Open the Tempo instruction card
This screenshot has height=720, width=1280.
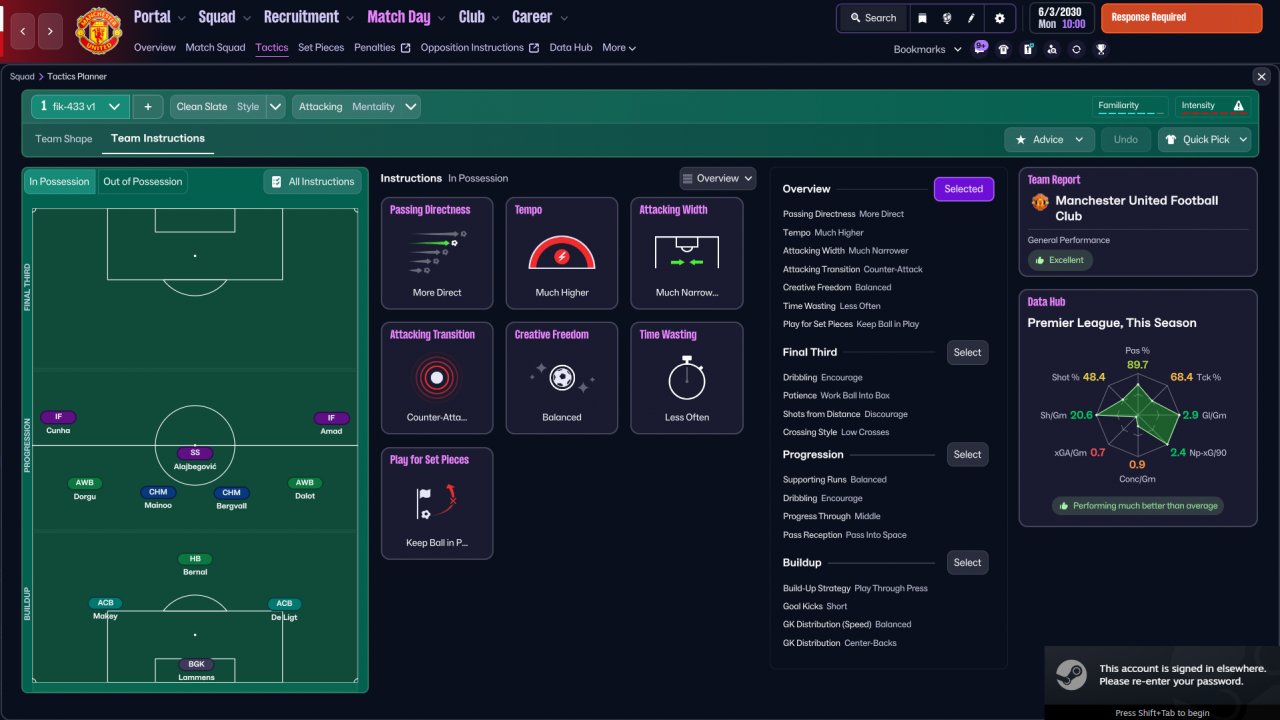pos(562,252)
